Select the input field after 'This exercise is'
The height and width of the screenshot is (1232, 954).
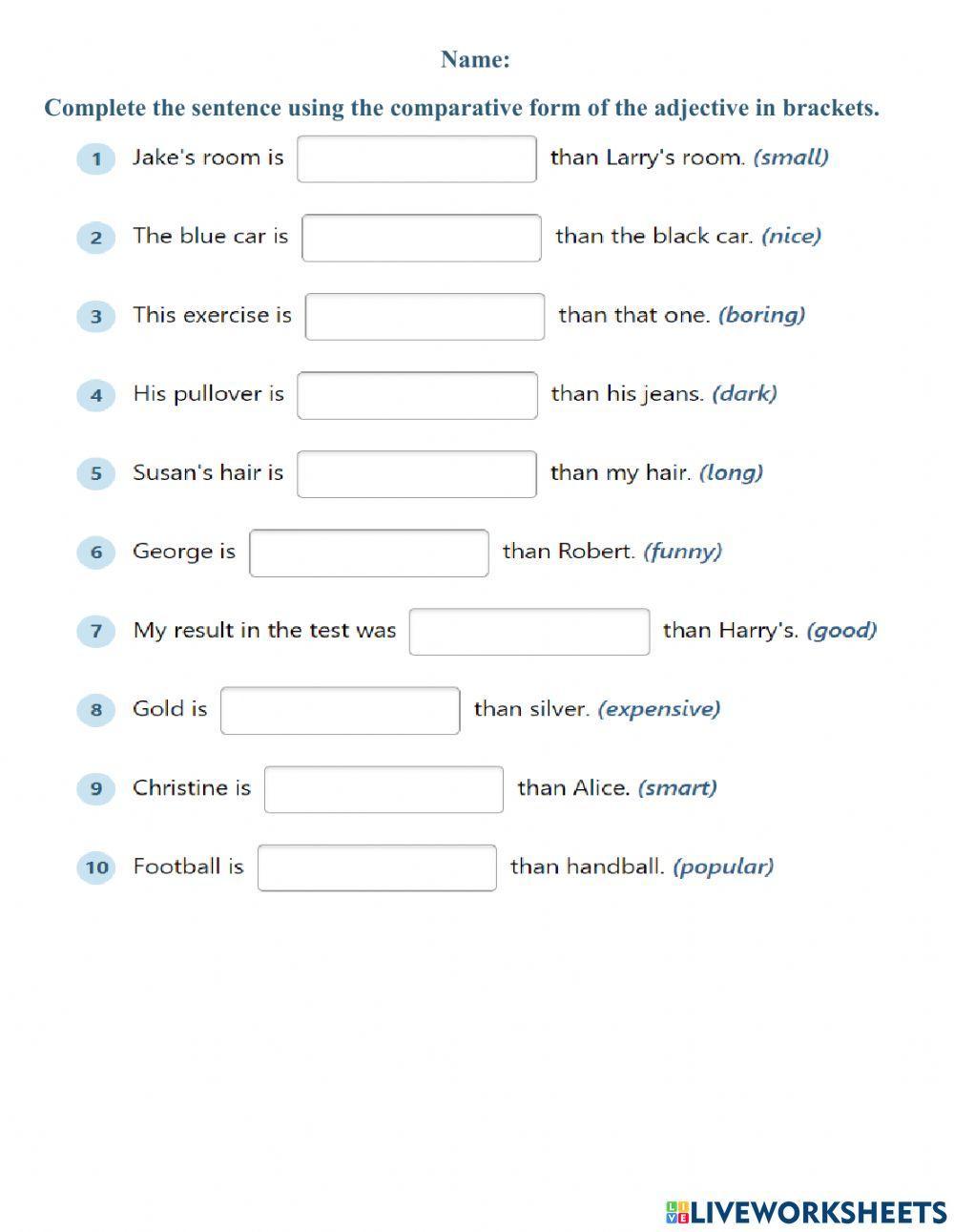(425, 317)
